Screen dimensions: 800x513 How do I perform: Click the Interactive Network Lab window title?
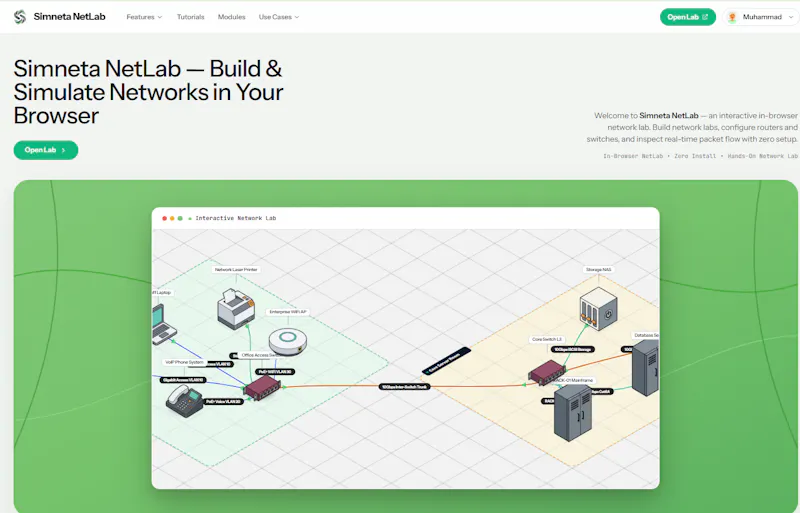236,218
